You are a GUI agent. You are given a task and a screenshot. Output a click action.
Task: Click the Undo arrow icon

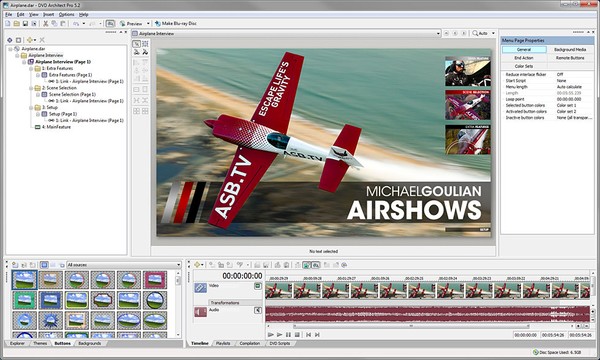(x=76, y=24)
